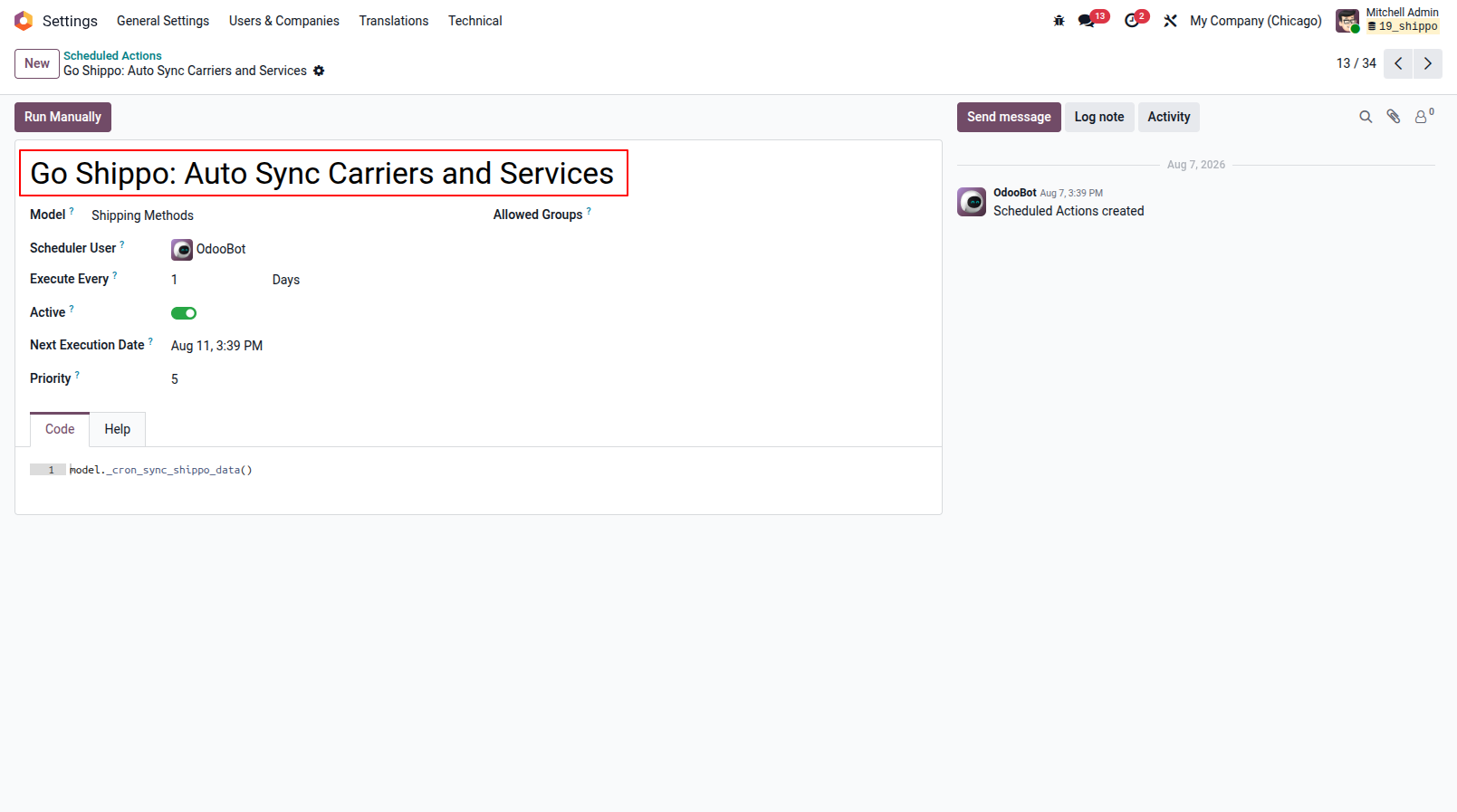The width and height of the screenshot is (1457, 812).
Task: Switch to the Help tab
Action: point(117,429)
